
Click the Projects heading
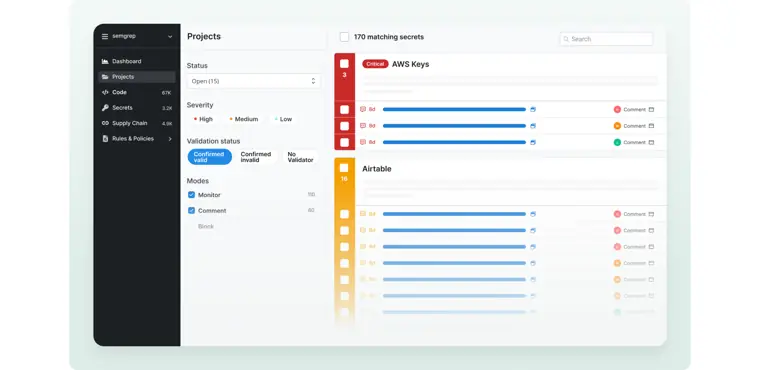click(204, 36)
